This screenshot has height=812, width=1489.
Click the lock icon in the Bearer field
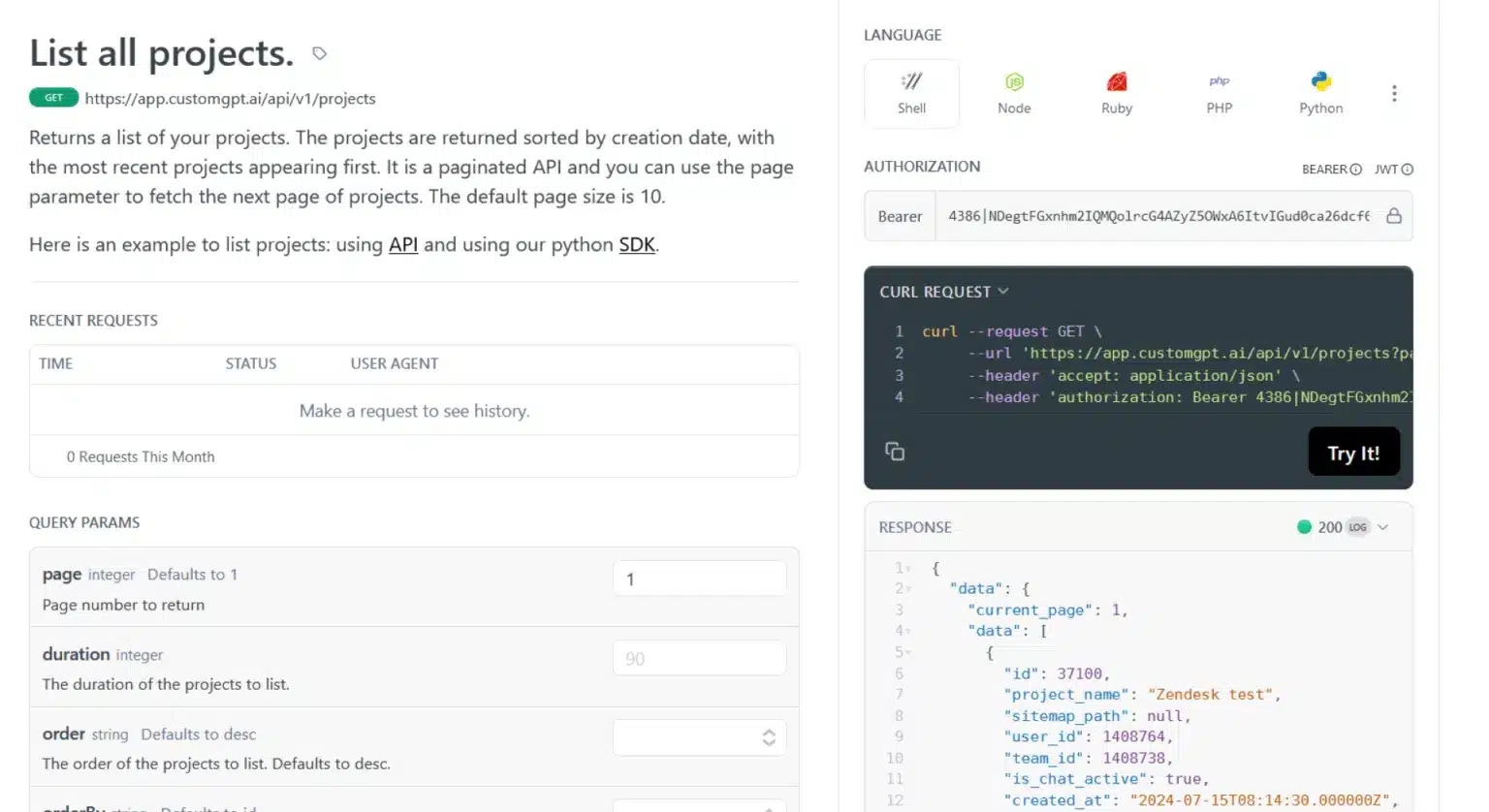1394,216
